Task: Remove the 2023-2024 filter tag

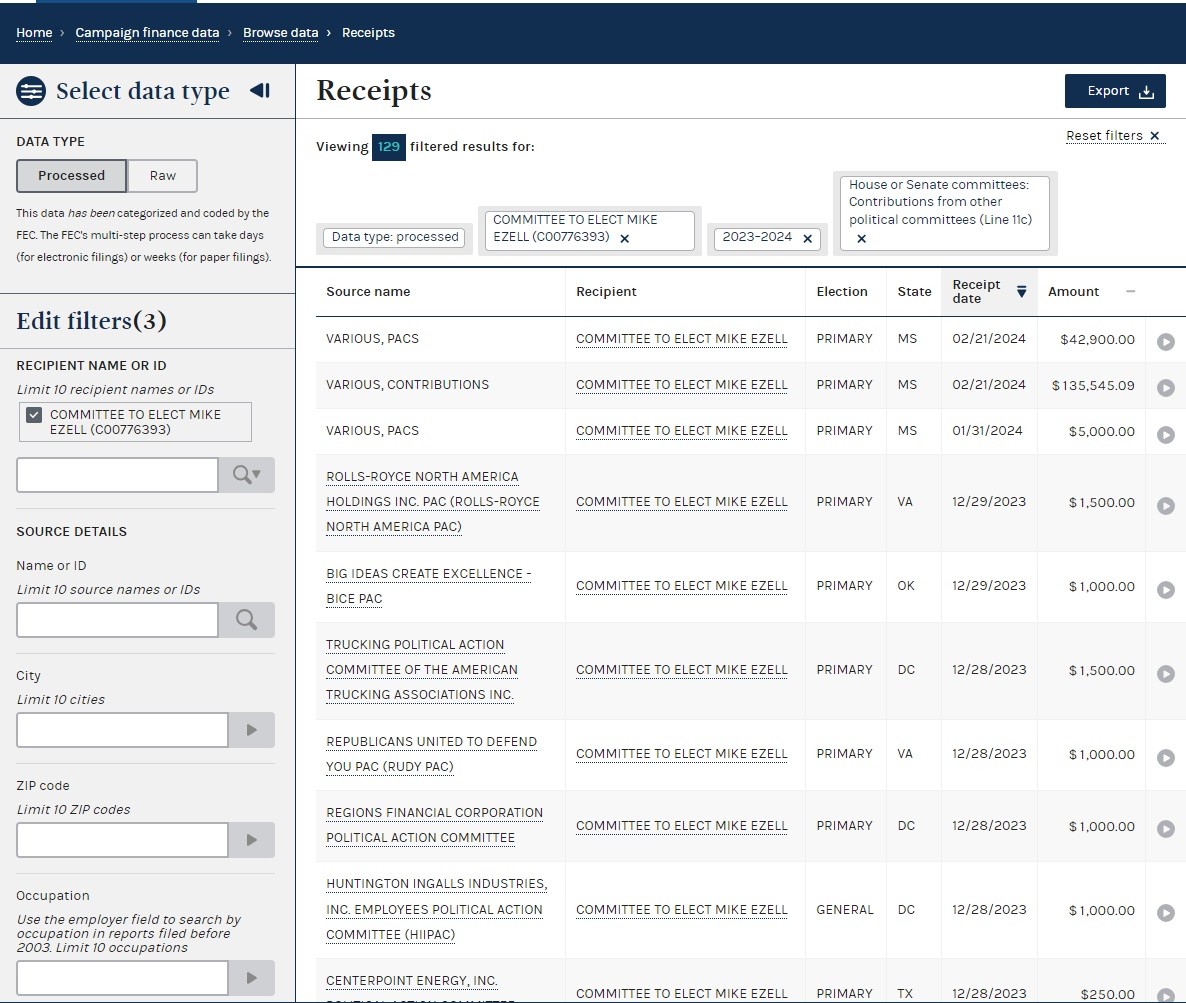Action: [x=807, y=239]
